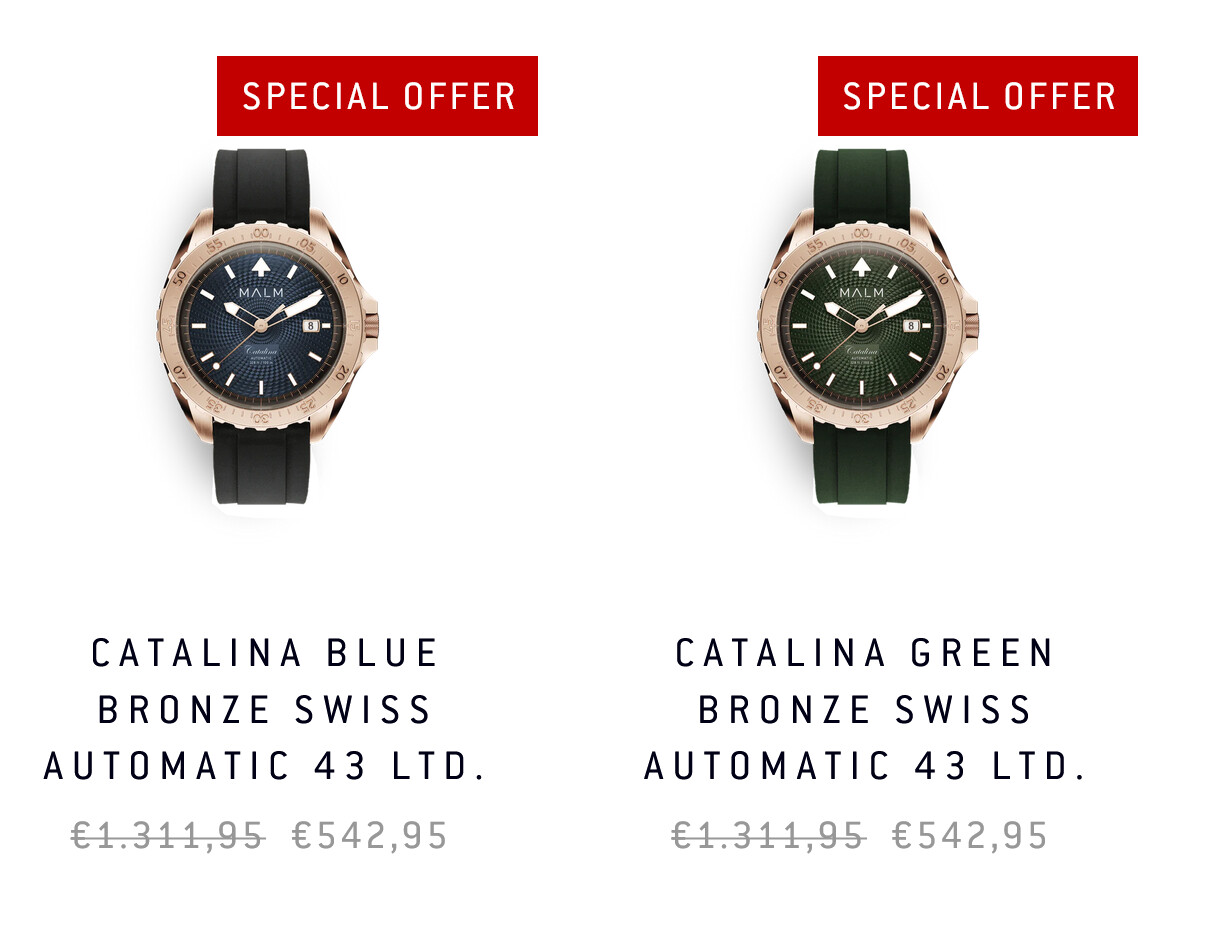Click the €542,95 sale price under Catalina Blue
1230x935 pixels.
tap(370, 835)
